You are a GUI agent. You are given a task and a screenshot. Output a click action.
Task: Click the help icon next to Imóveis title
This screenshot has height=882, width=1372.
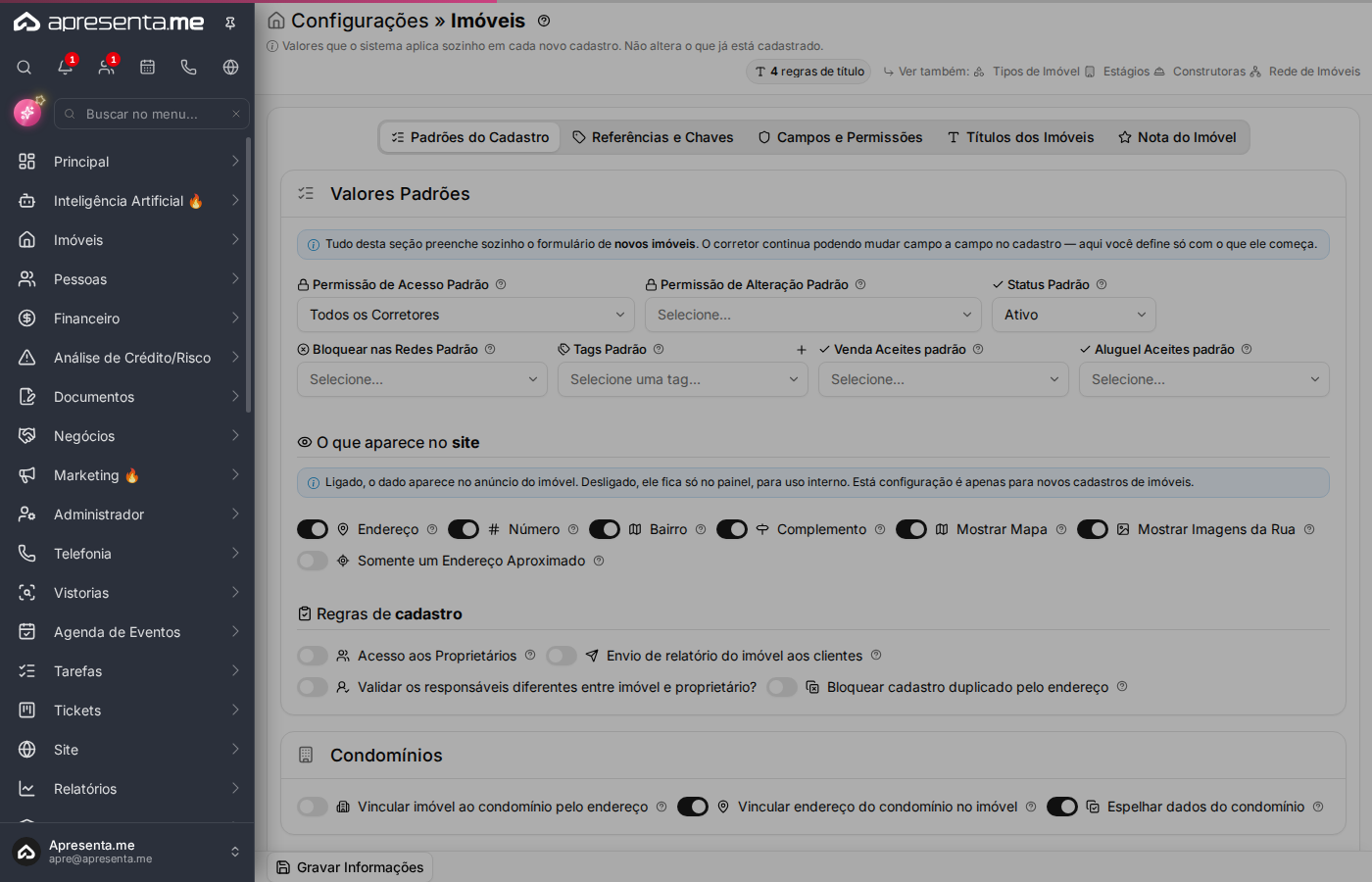544,21
